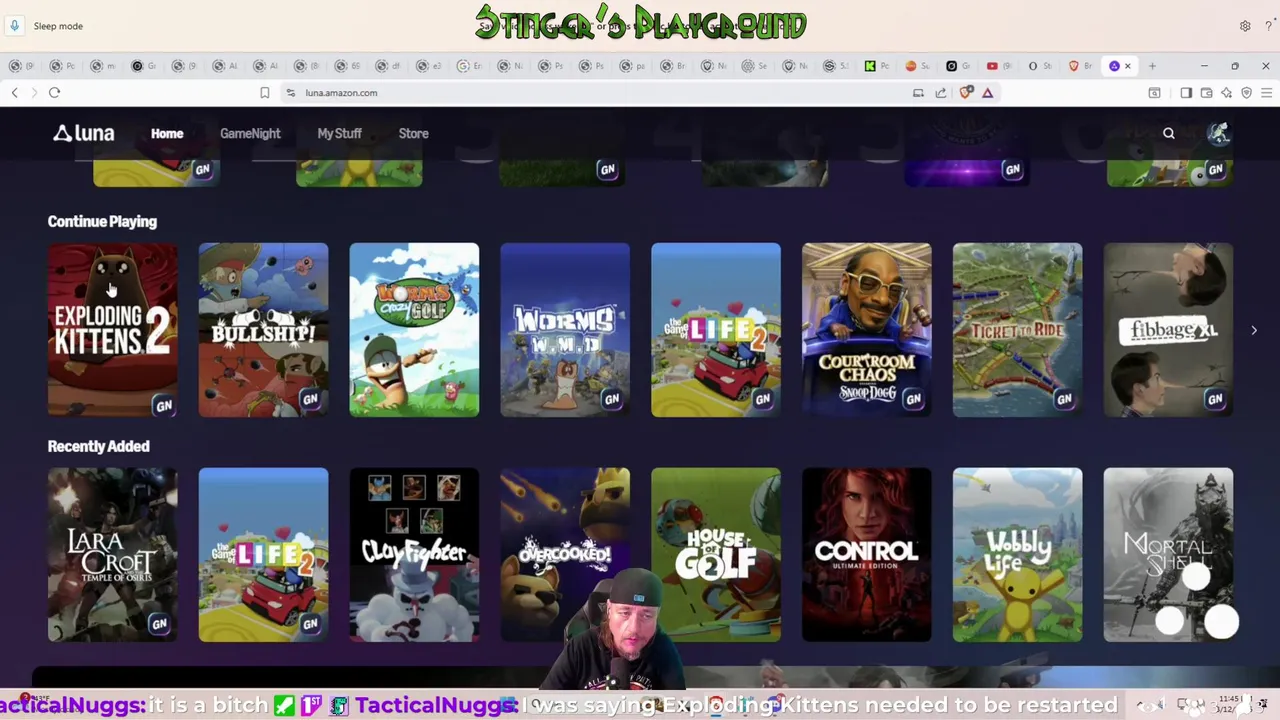
Task: Open settings gear at top right
Action: tap(1245, 26)
